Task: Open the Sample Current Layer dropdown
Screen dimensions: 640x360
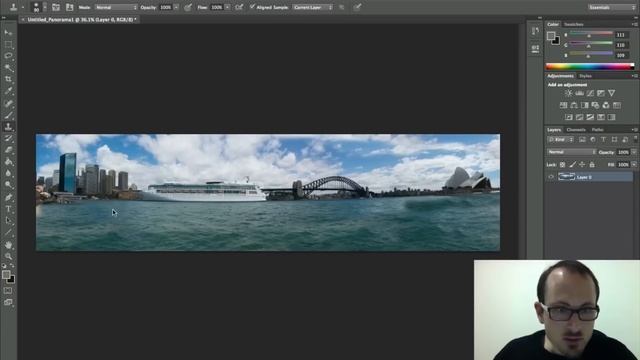Action: pyautogui.click(x=312, y=7)
